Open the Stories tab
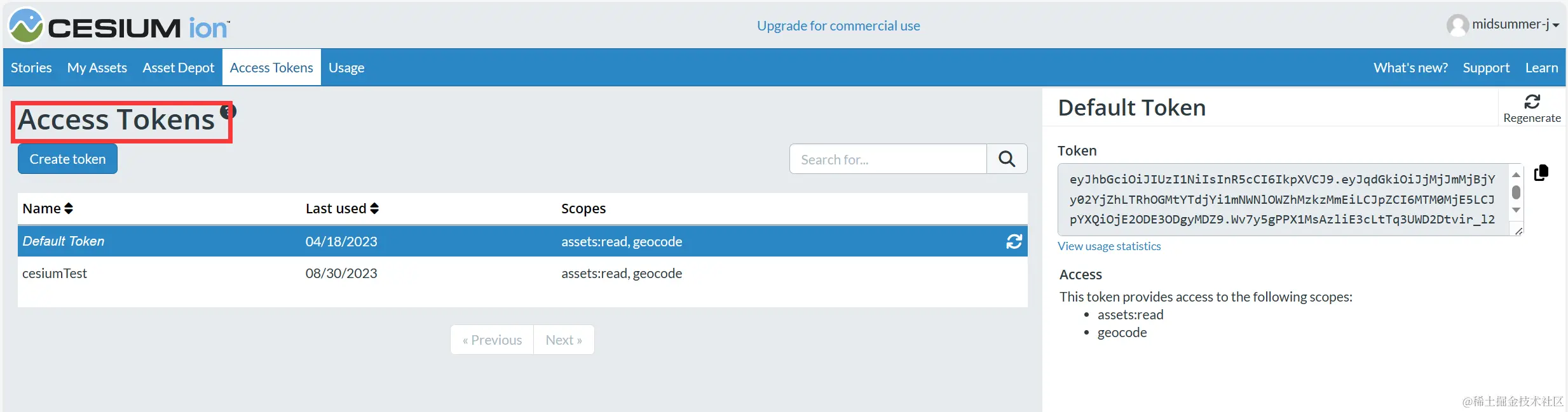This screenshot has height=412, width=1568. [31, 67]
